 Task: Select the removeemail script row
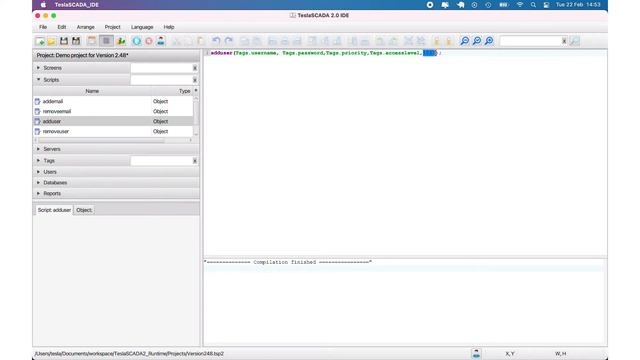point(113,111)
